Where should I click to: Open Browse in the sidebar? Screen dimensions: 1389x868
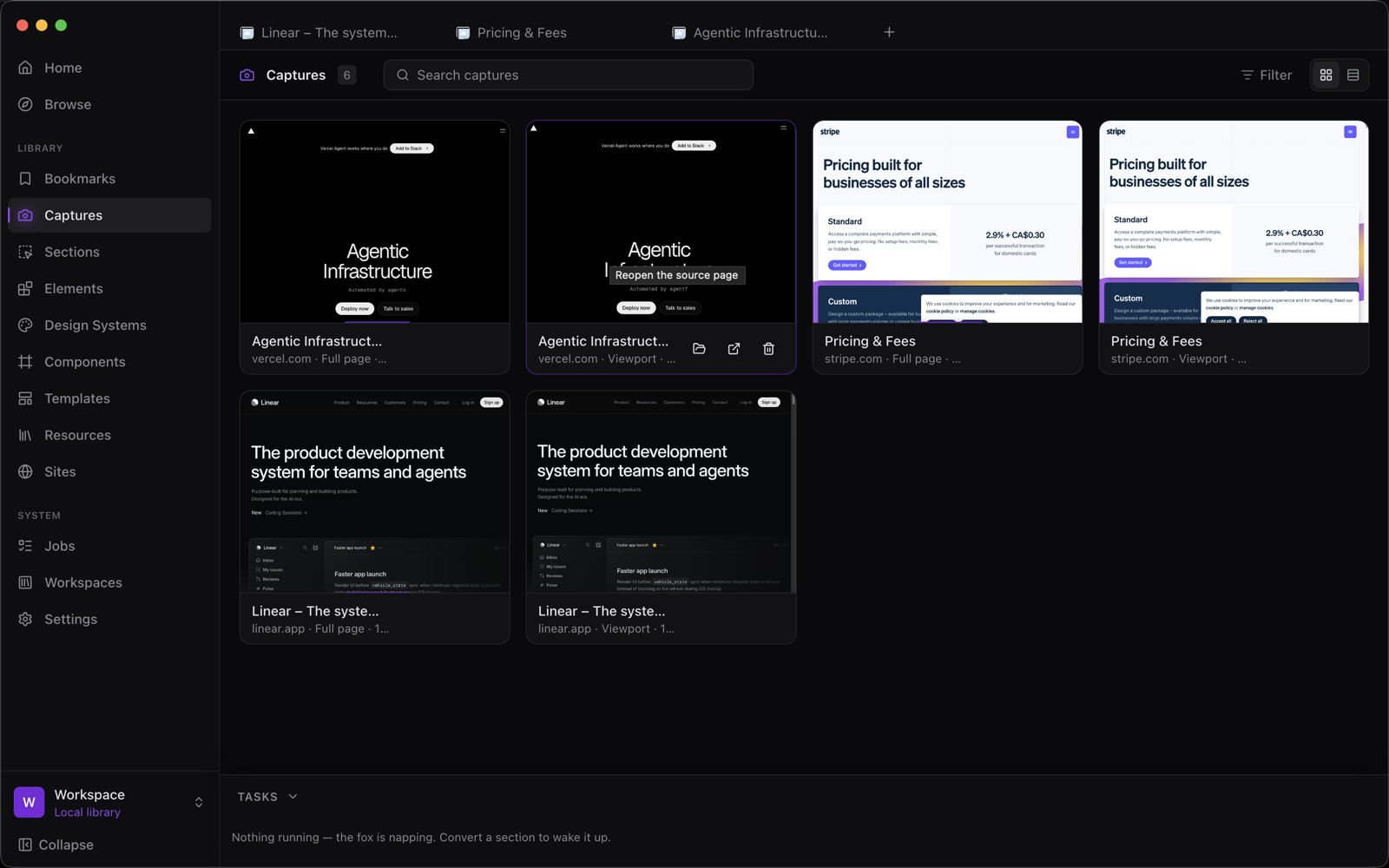click(x=109, y=104)
